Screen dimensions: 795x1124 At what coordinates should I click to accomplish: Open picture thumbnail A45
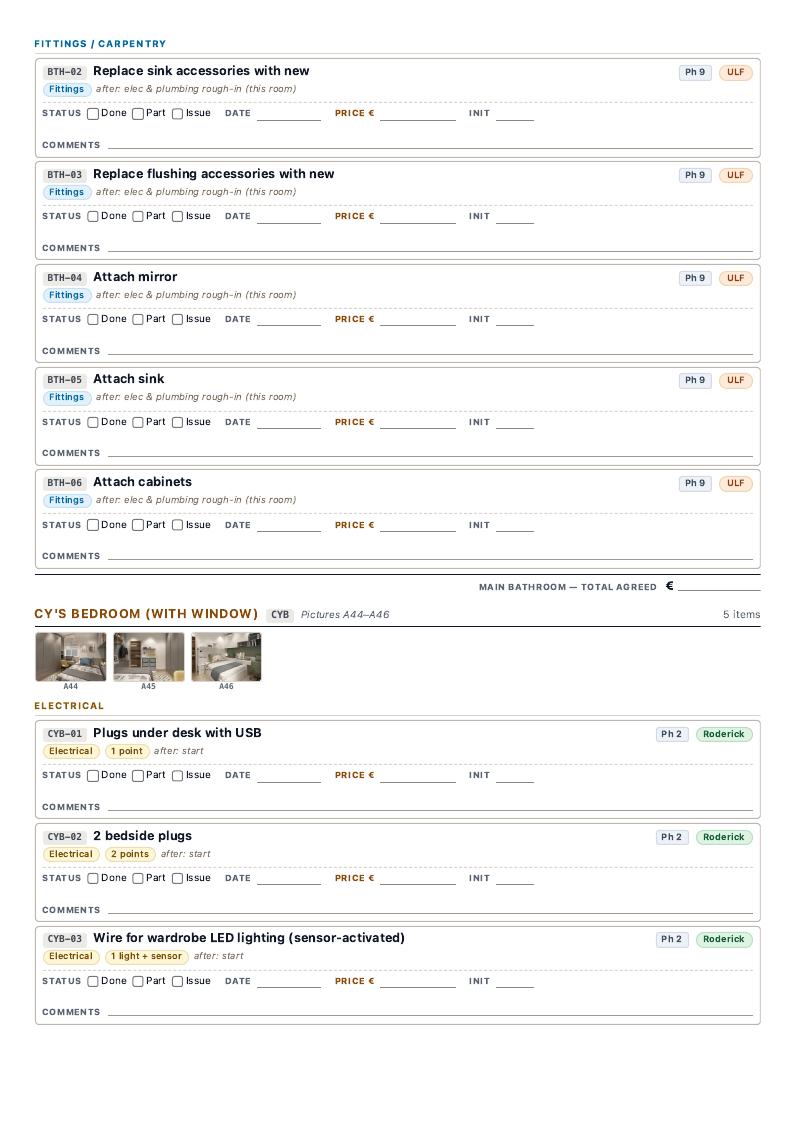[148, 657]
